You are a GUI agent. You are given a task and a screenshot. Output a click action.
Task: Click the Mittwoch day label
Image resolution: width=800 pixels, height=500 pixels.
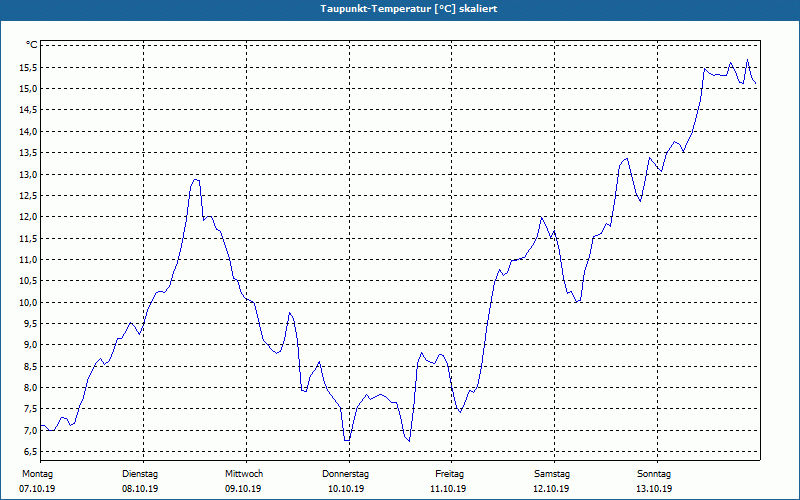(244, 474)
